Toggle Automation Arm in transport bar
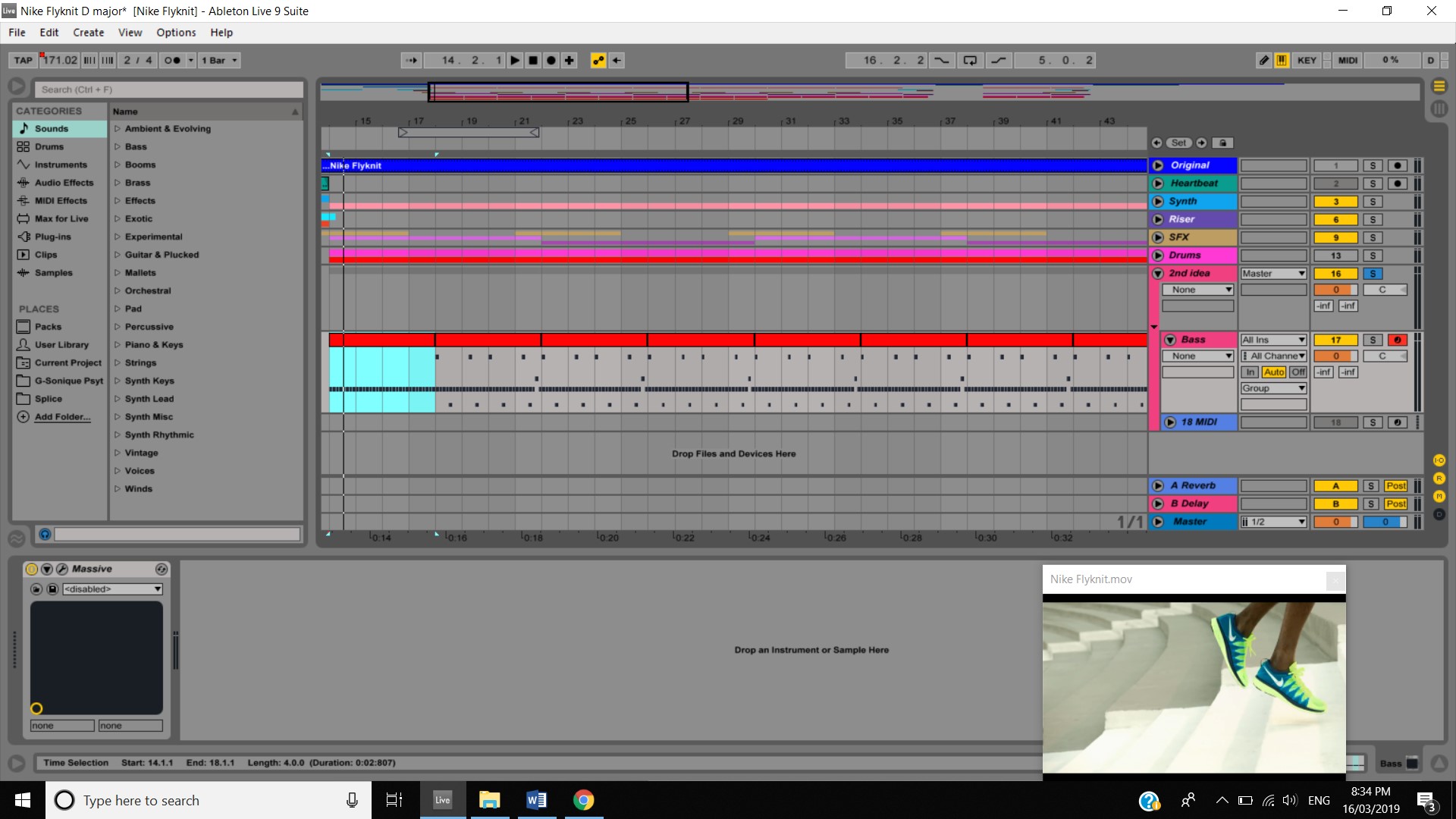Screen dimensions: 1456x819 [x=598, y=60]
